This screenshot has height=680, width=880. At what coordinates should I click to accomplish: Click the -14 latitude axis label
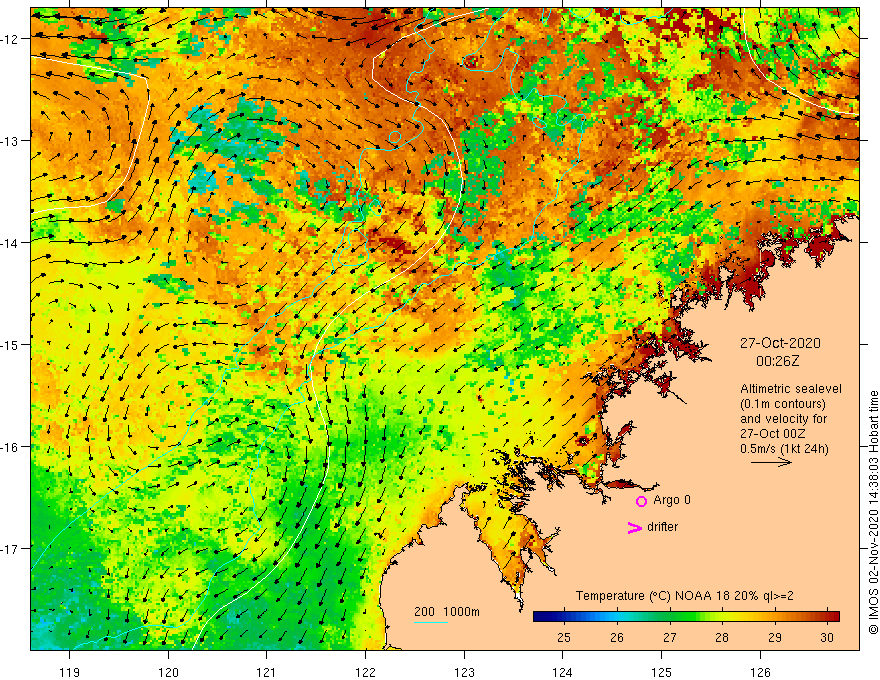tap(10, 243)
